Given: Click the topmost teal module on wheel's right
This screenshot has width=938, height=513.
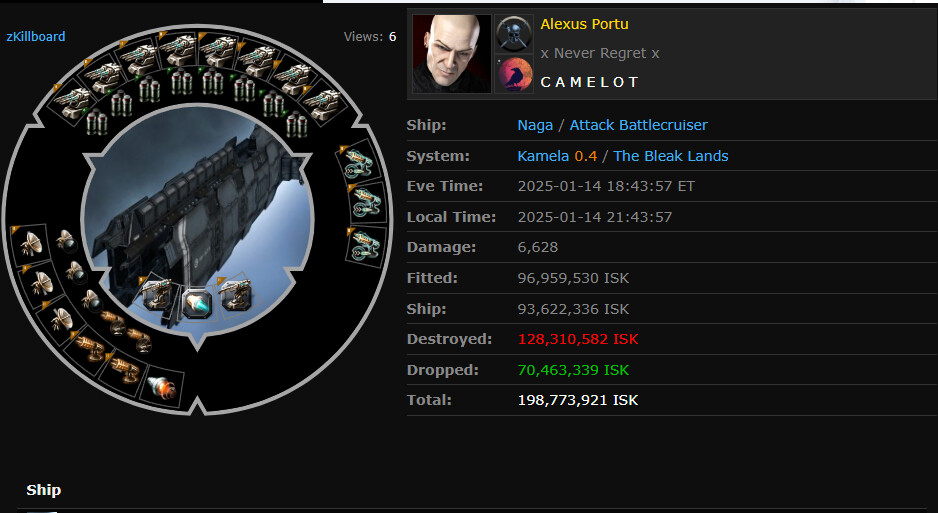Looking at the screenshot, I should (x=358, y=162).
